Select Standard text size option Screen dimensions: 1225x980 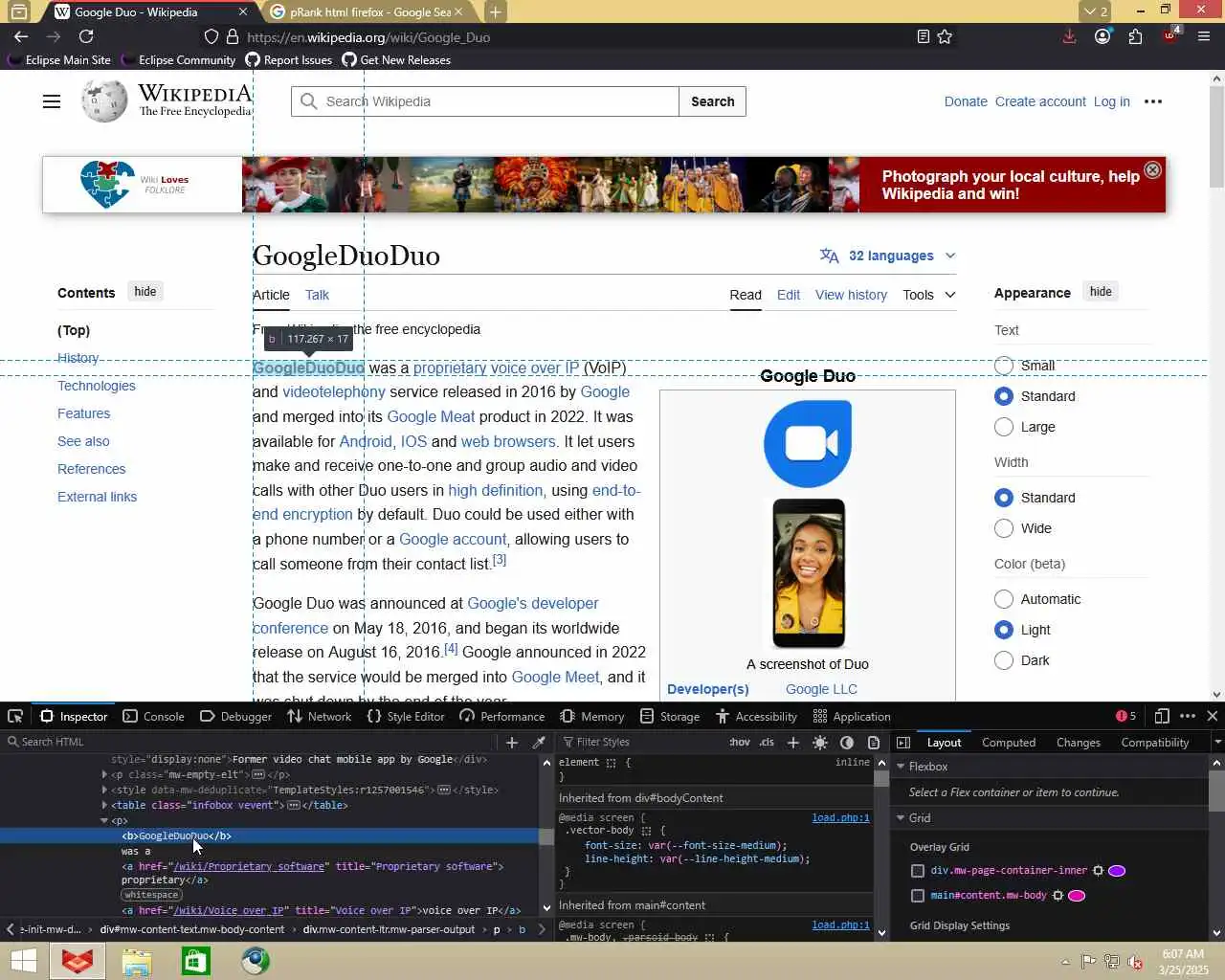pyautogui.click(x=1004, y=396)
